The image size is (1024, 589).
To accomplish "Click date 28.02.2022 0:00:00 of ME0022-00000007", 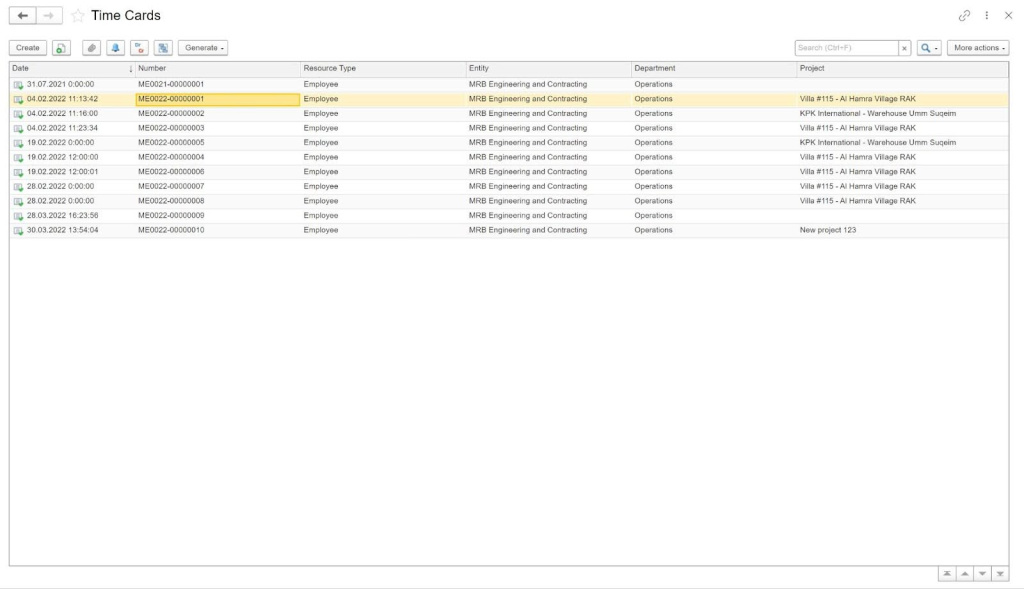I will 60,186.
